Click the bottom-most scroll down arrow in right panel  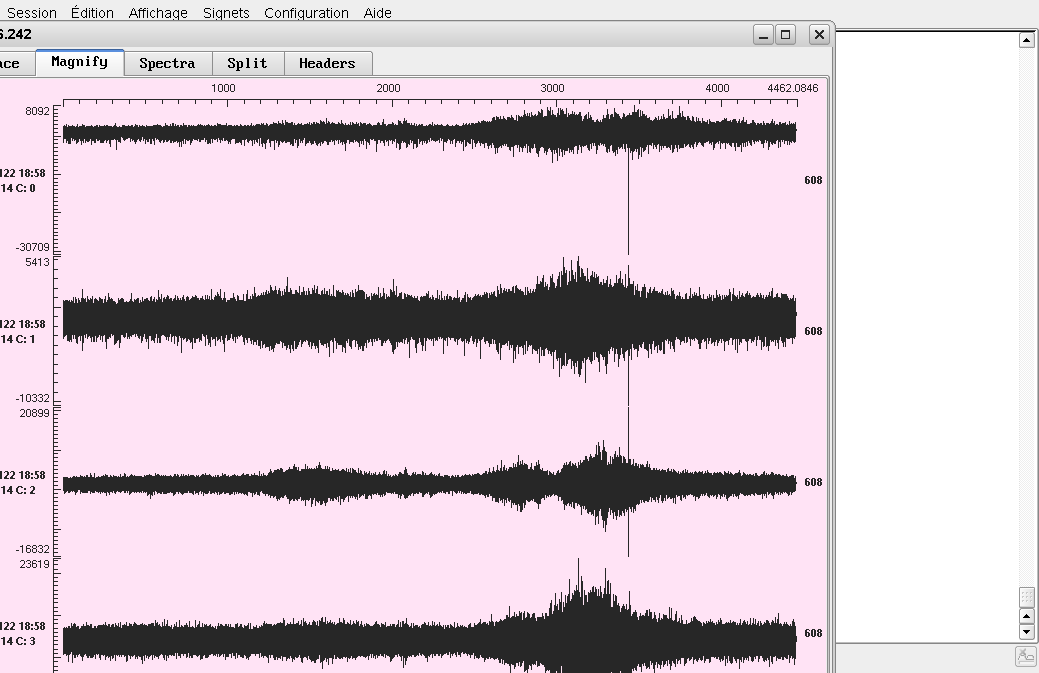[x=1026, y=632]
